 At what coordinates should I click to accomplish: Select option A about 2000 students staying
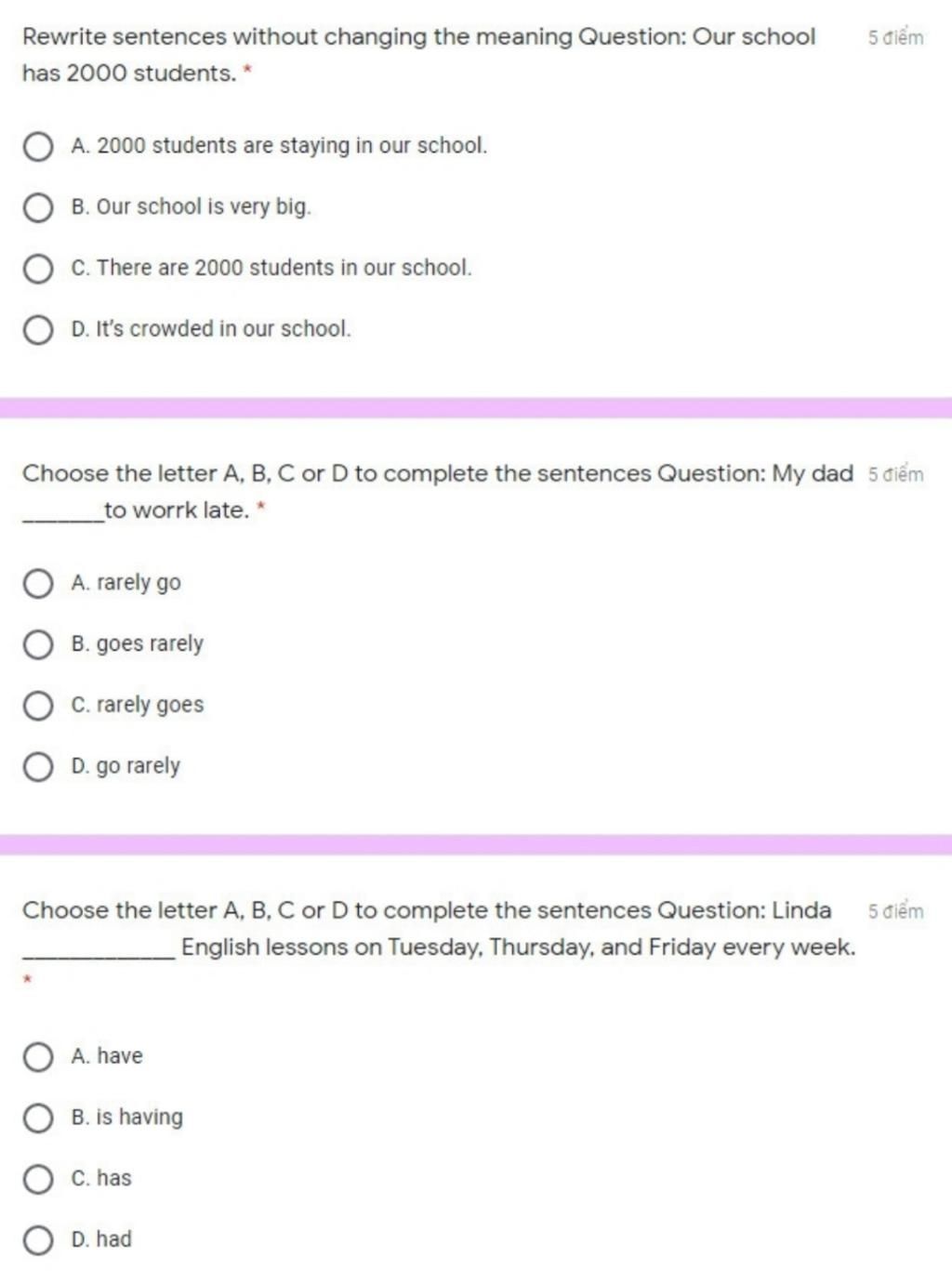(38, 147)
